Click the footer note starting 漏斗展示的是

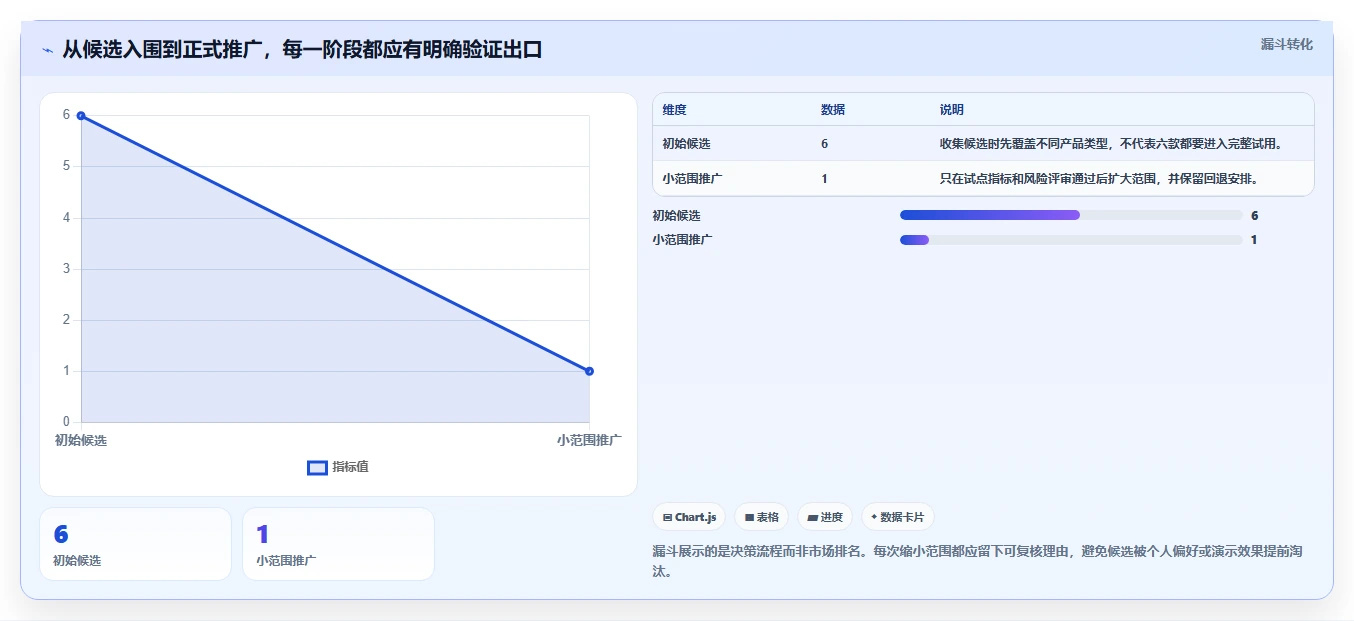978,561
